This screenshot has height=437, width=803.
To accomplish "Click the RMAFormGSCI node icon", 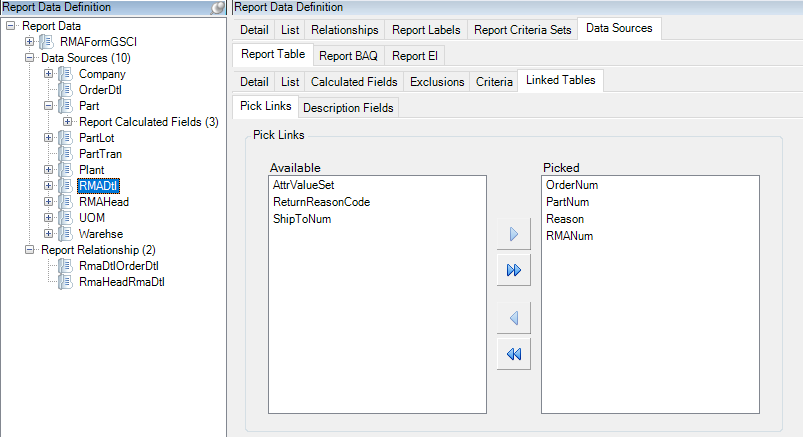I will [x=48, y=41].
